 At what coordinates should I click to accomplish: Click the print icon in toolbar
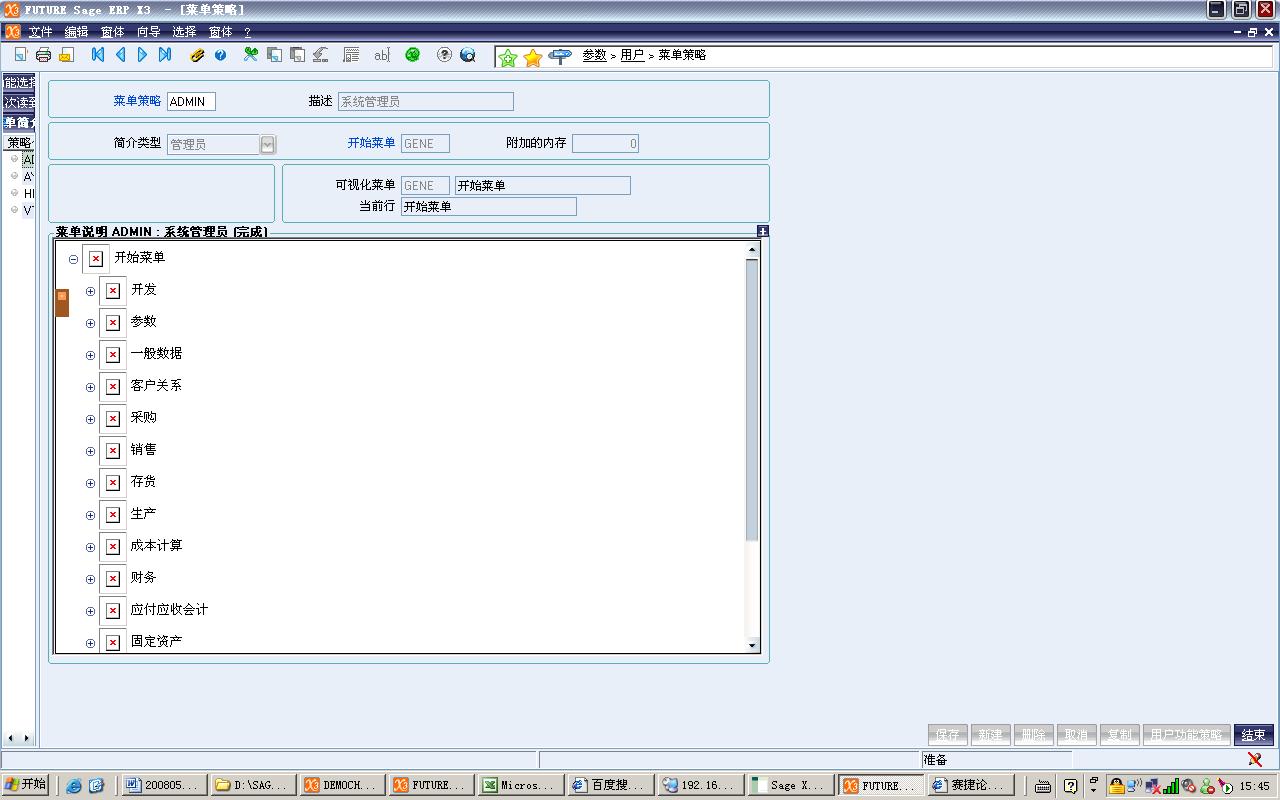click(43, 55)
